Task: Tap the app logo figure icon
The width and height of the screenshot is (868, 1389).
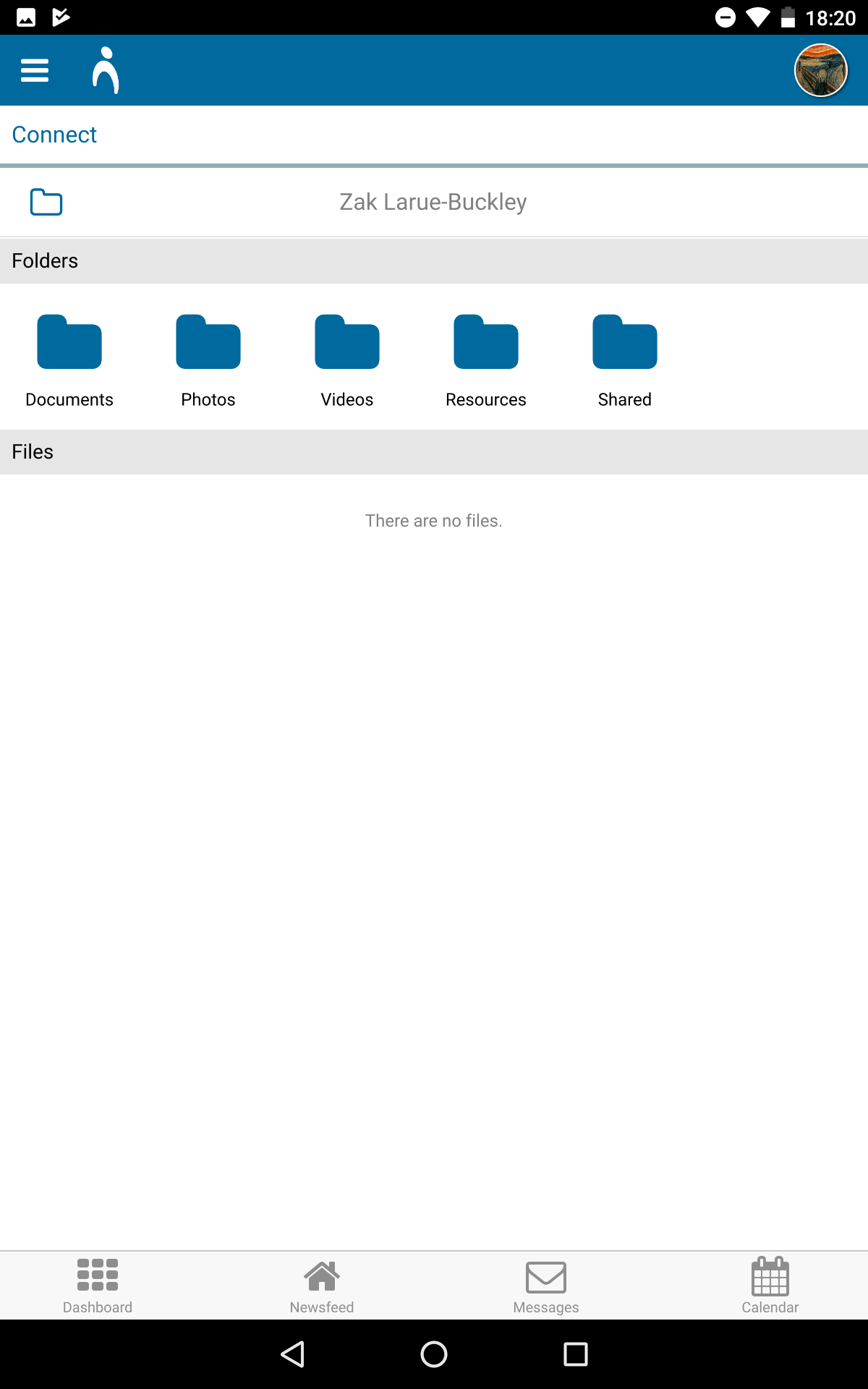Action: click(106, 70)
